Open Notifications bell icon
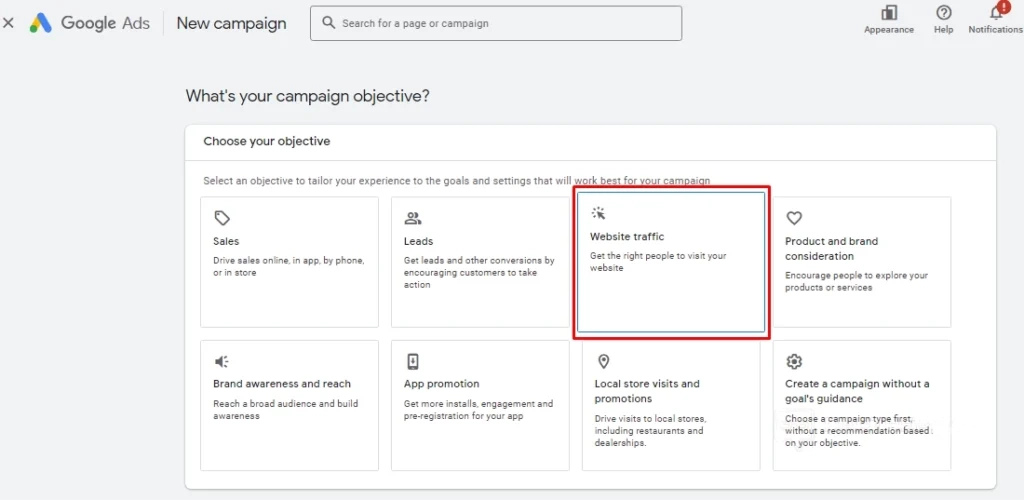This screenshot has width=1024, height=500. tap(997, 12)
